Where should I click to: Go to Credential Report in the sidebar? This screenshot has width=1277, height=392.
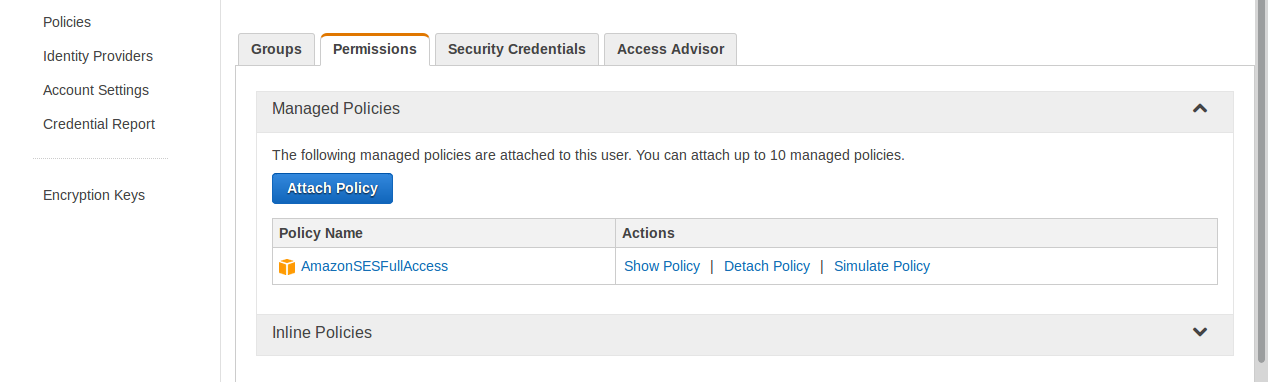click(99, 124)
